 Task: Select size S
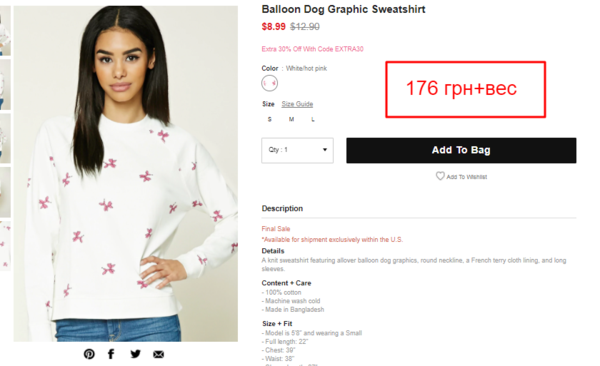click(x=270, y=119)
